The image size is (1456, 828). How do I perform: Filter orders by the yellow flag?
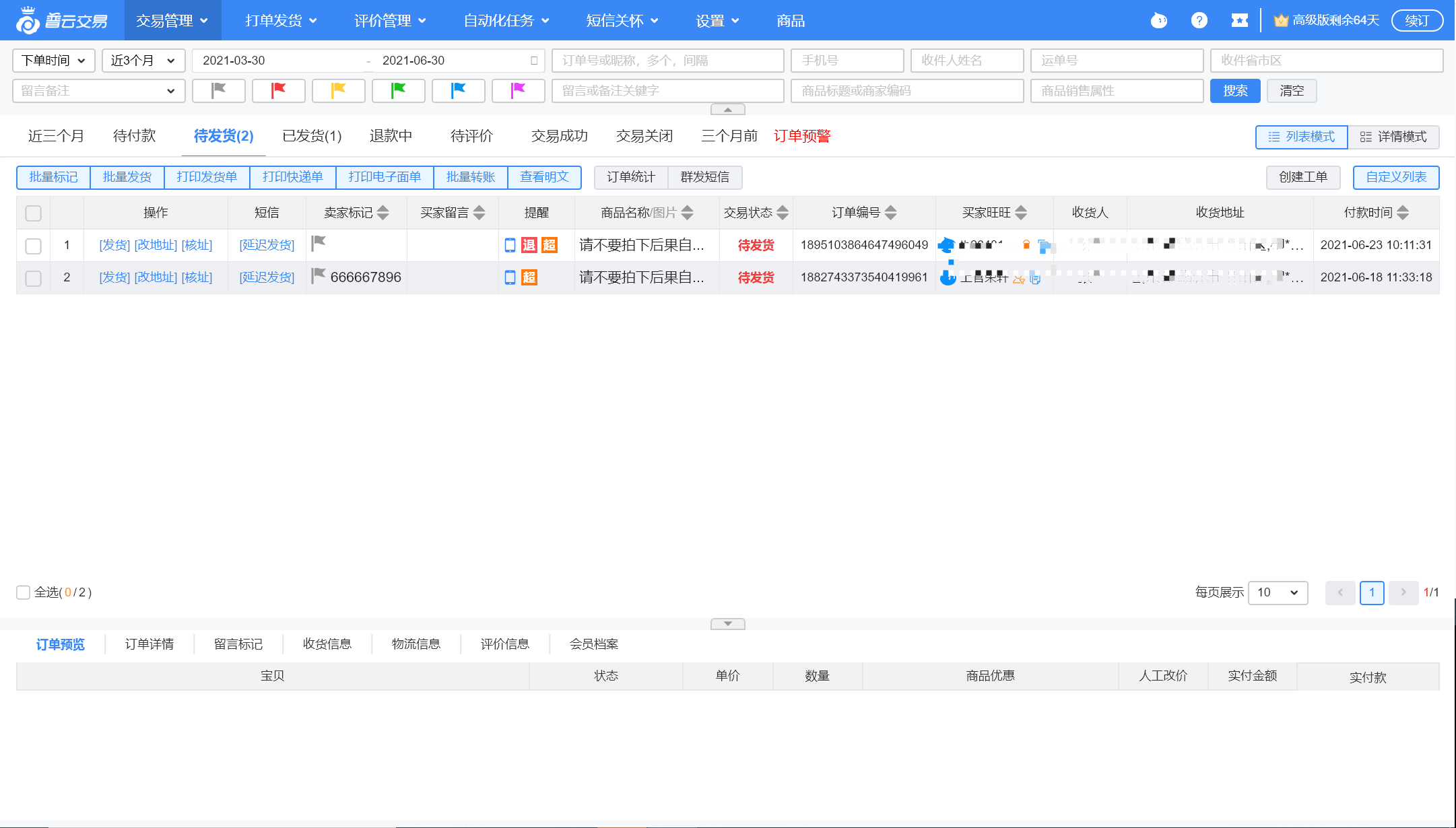pyautogui.click(x=338, y=90)
